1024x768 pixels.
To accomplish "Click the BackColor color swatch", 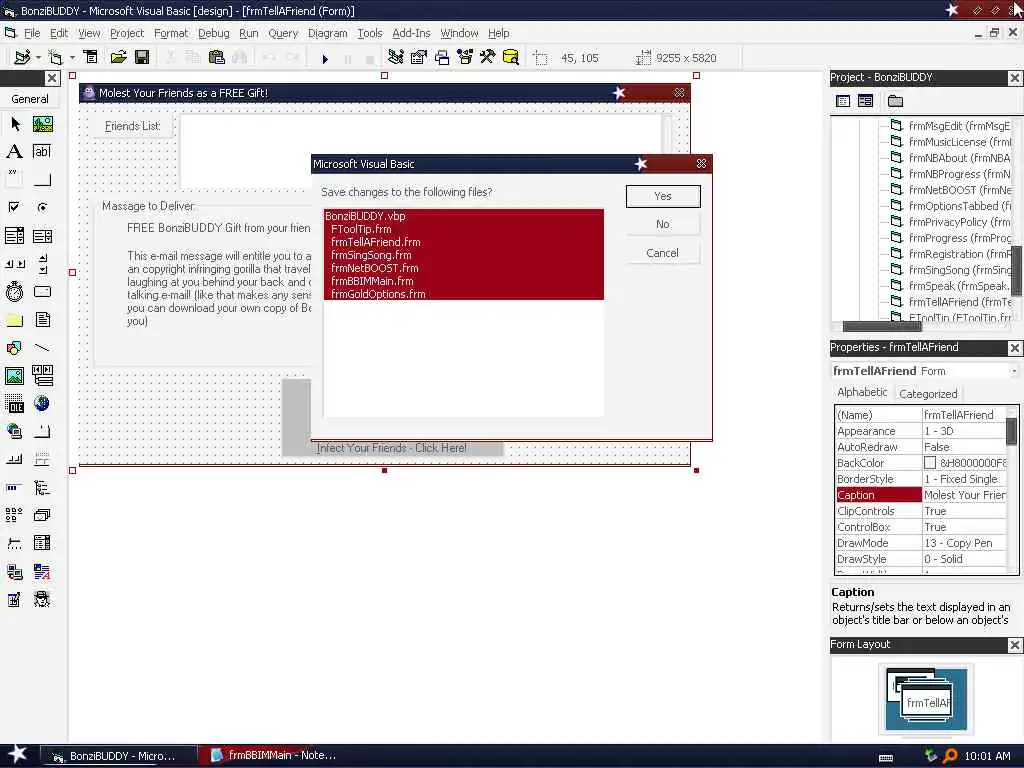I will (x=930, y=463).
